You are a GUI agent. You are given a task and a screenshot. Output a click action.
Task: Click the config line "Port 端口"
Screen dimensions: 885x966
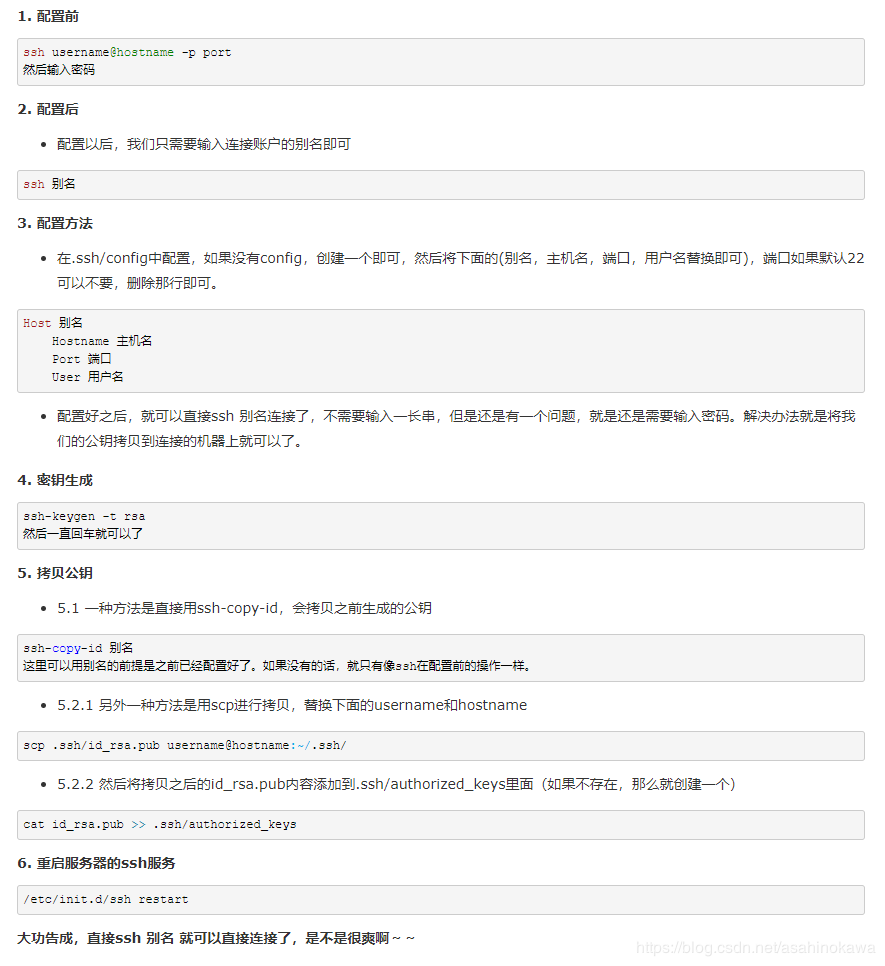pos(82,359)
